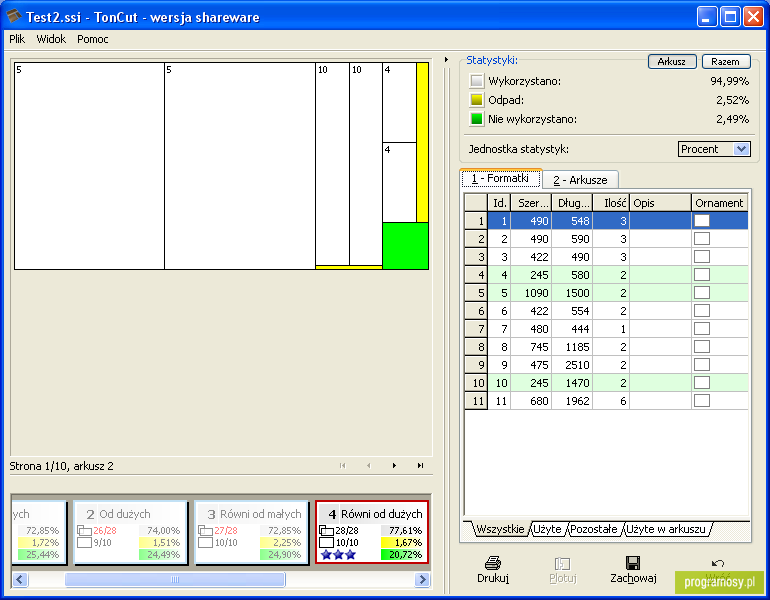770x600 pixels.
Task: Click the results scrollbar left arrow
Action: click(x=20, y=579)
